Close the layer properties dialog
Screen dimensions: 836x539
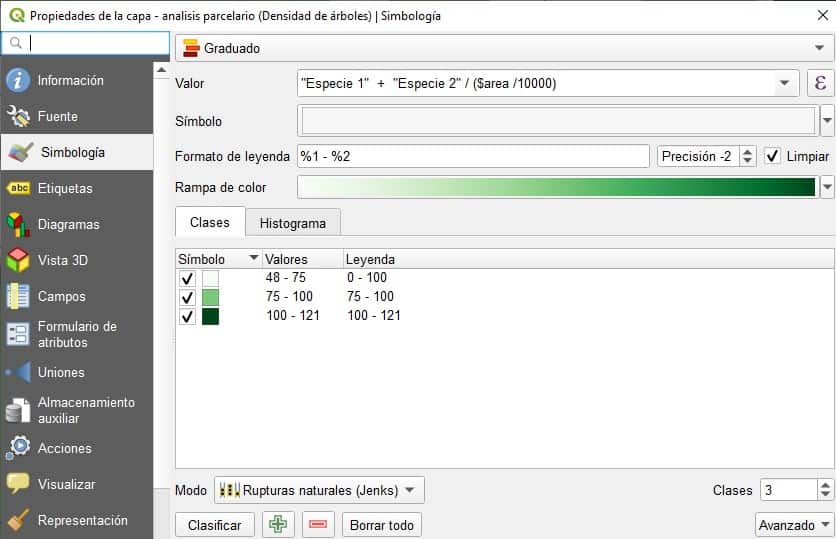click(x=823, y=15)
